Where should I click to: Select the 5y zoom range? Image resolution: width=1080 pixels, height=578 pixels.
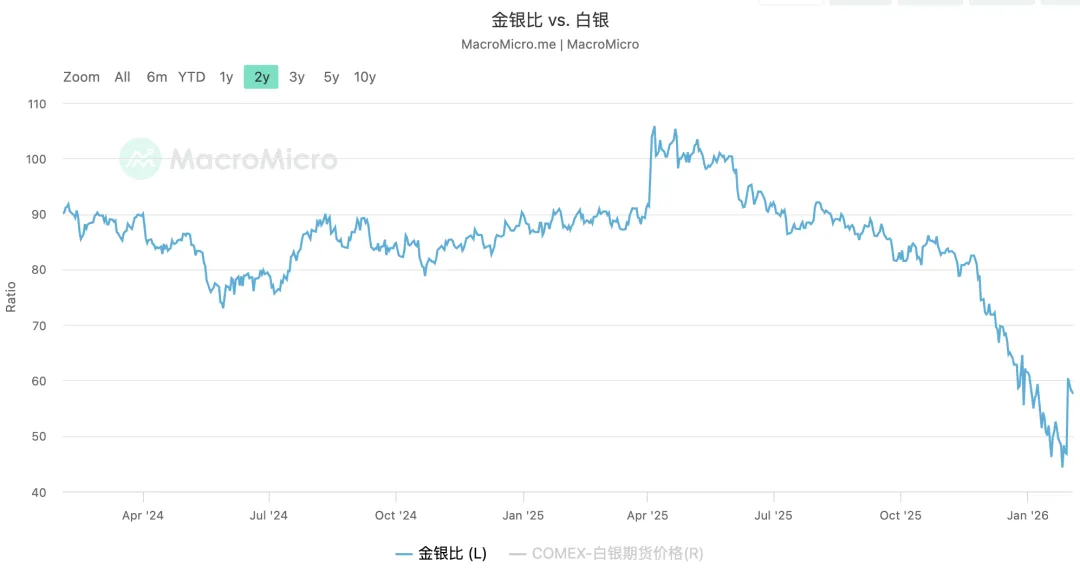(x=331, y=77)
